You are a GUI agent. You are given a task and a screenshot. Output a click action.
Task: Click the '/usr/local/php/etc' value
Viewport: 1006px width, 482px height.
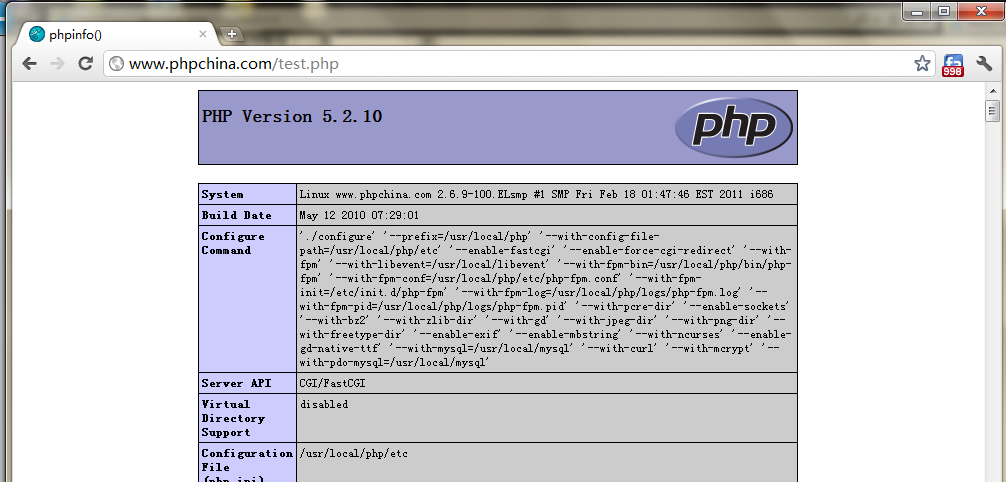click(354, 454)
